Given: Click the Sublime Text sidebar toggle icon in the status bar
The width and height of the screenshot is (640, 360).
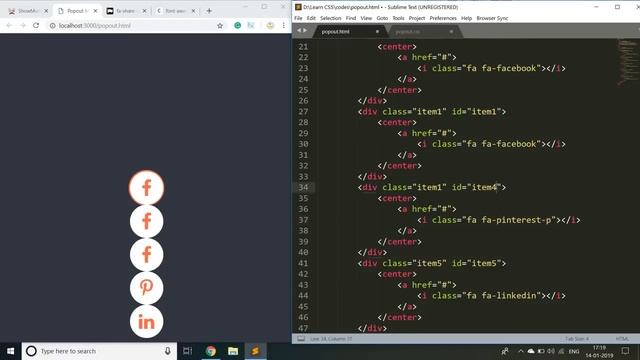Looking at the screenshot, I should point(301,339).
